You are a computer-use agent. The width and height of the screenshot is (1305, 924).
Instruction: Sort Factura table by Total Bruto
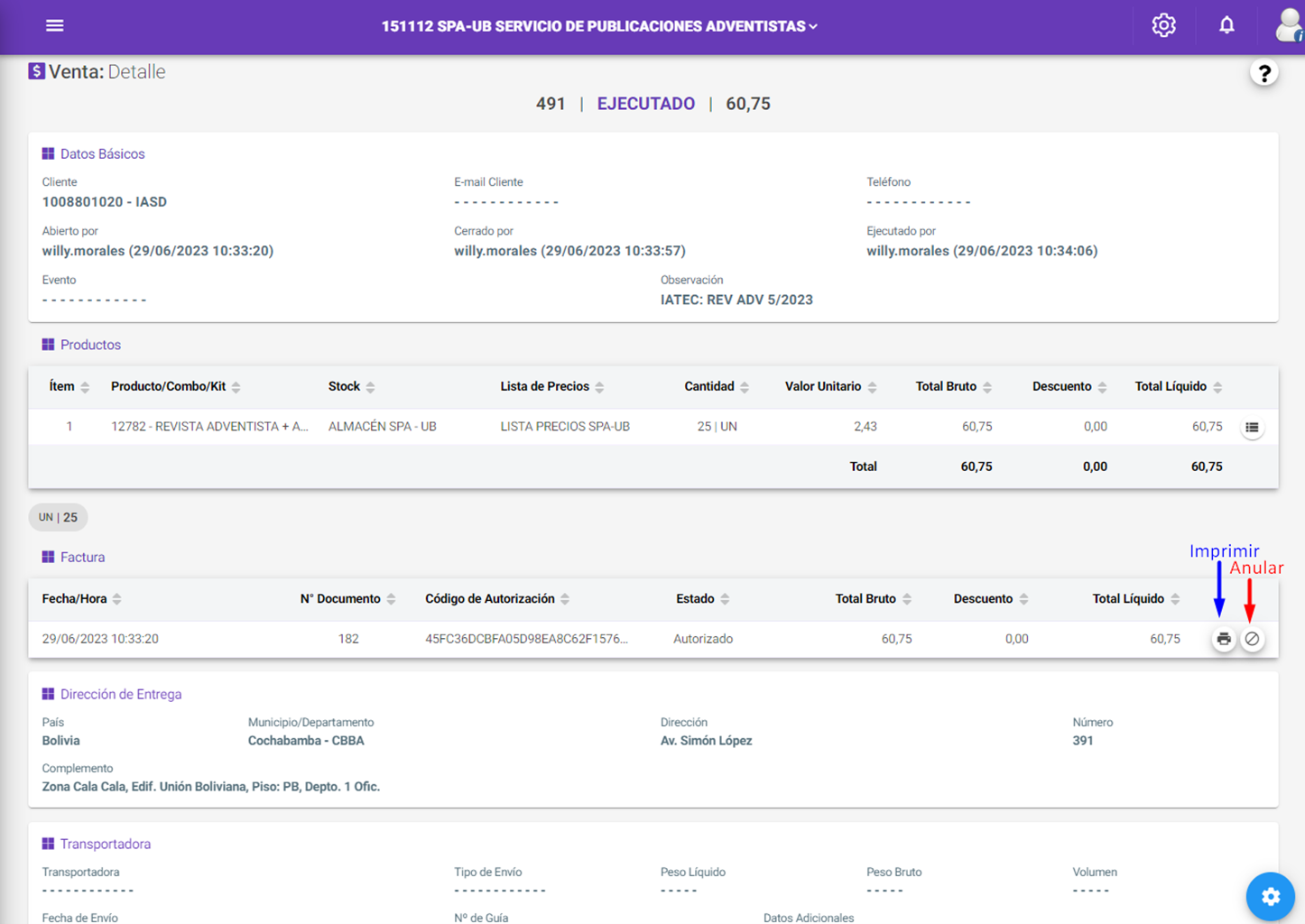pyautogui.click(x=874, y=598)
